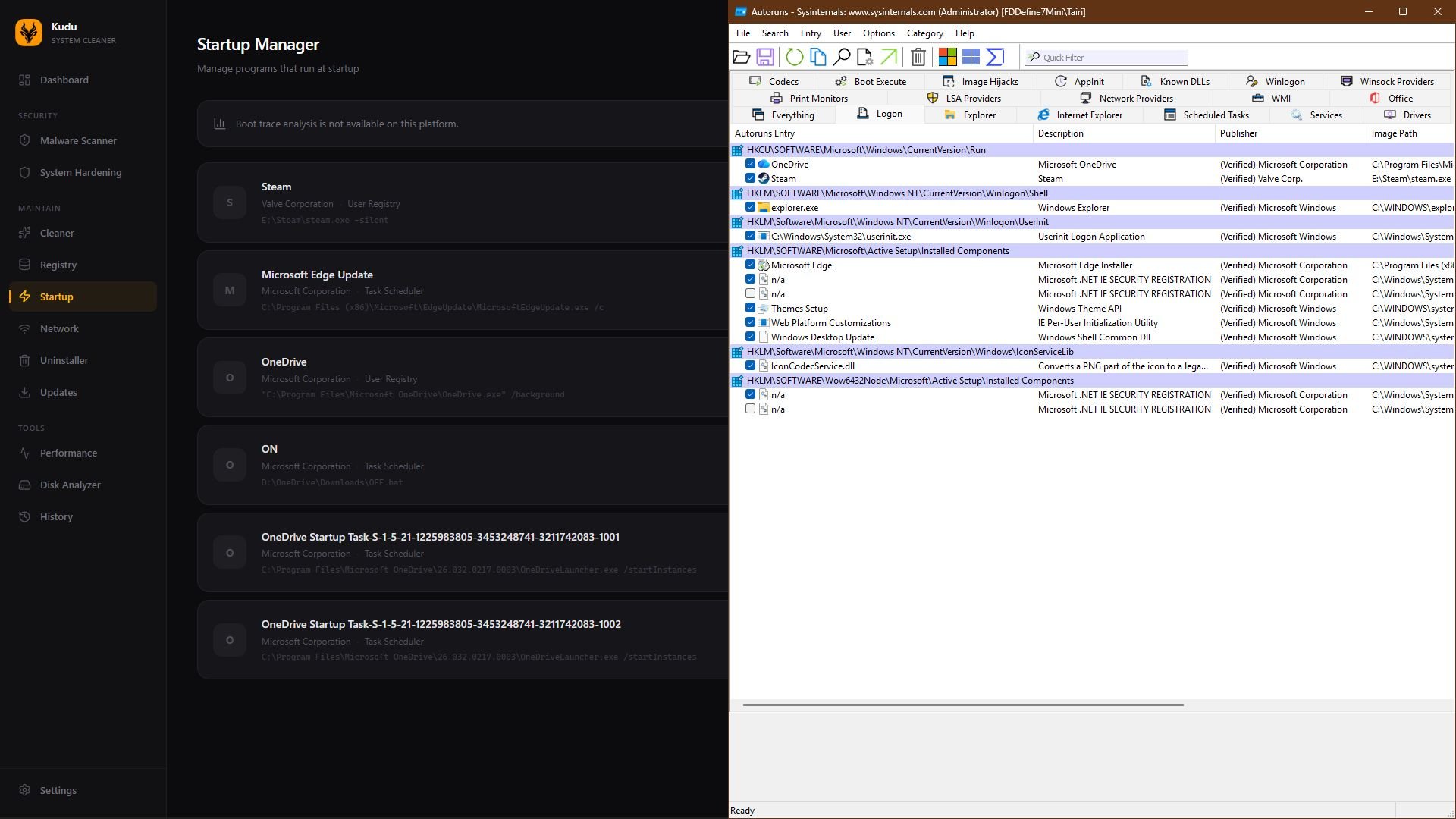This screenshot has width=1456, height=819.
Task: Uncheck the Web Platform Customizations checkbox
Action: tap(750, 322)
